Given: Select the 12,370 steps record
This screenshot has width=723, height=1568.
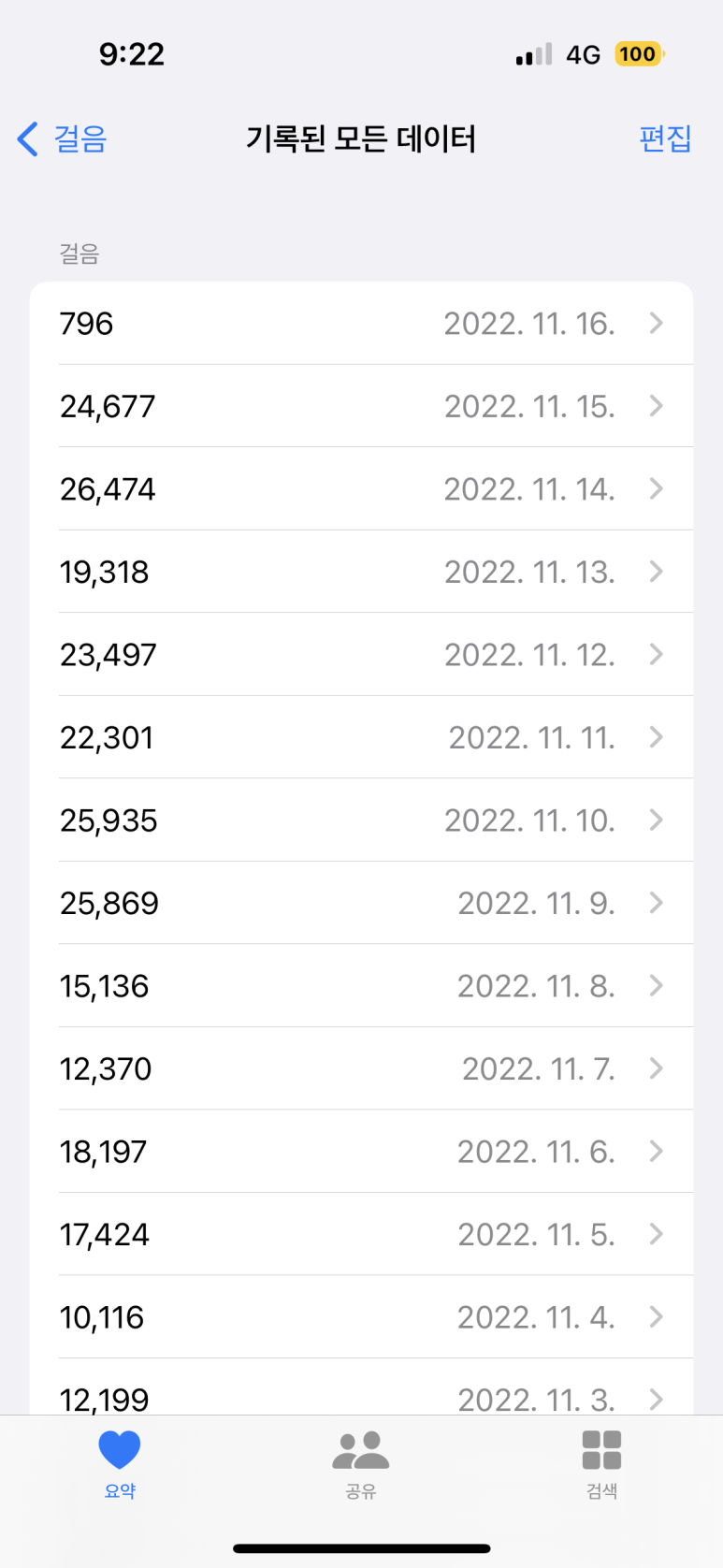Looking at the screenshot, I should [361, 1068].
